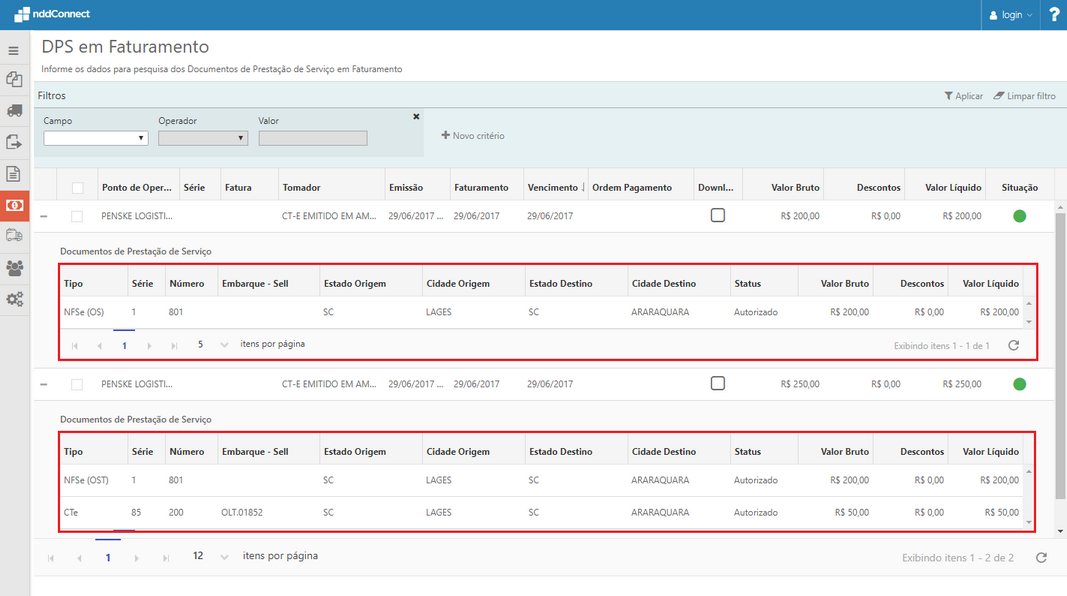The height and width of the screenshot is (596, 1067).
Task: Click Novo critério to add a criterion
Action: point(473,136)
